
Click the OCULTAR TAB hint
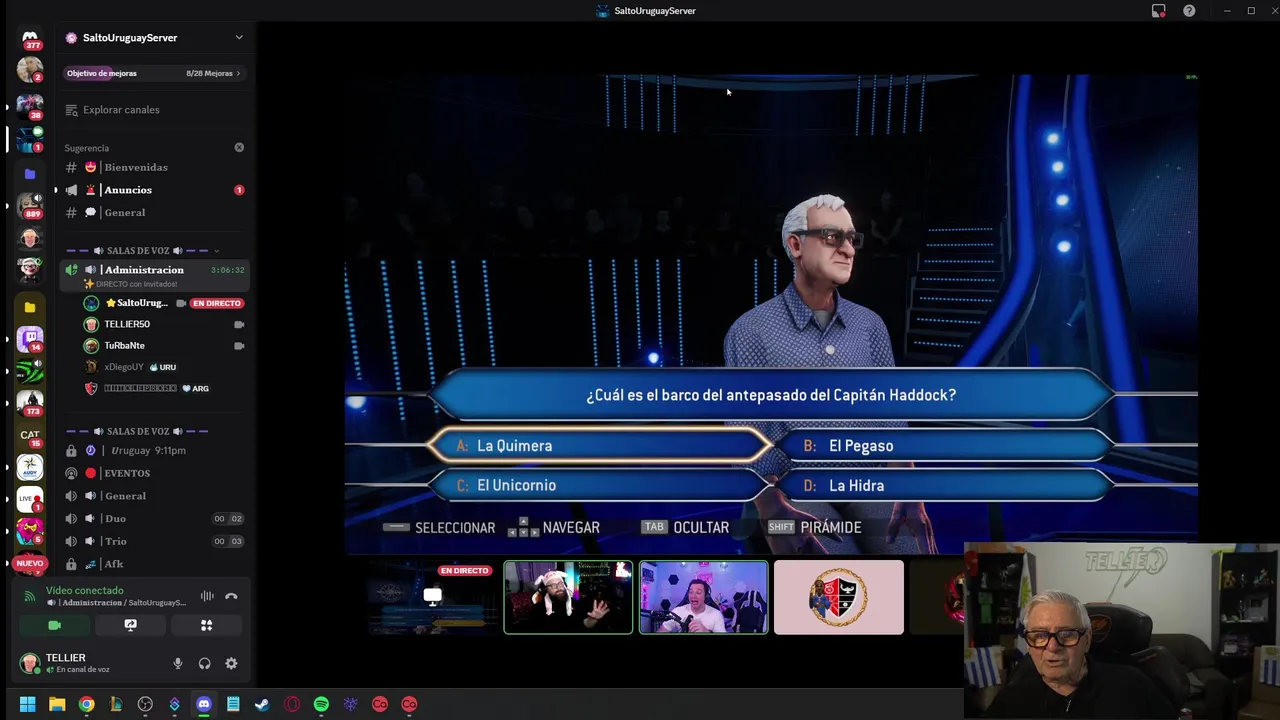click(x=686, y=528)
